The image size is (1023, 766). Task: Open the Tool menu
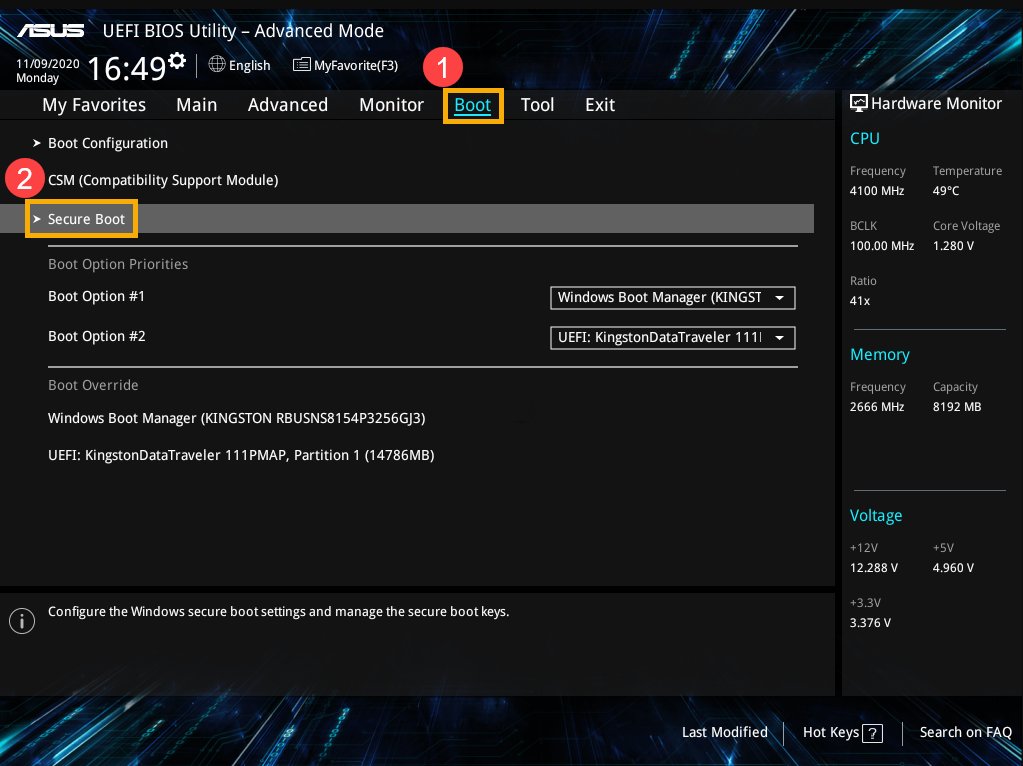(x=537, y=105)
